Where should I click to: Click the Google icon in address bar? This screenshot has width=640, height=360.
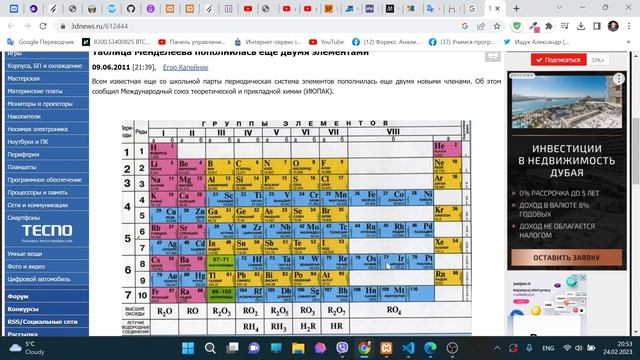(x=465, y=26)
